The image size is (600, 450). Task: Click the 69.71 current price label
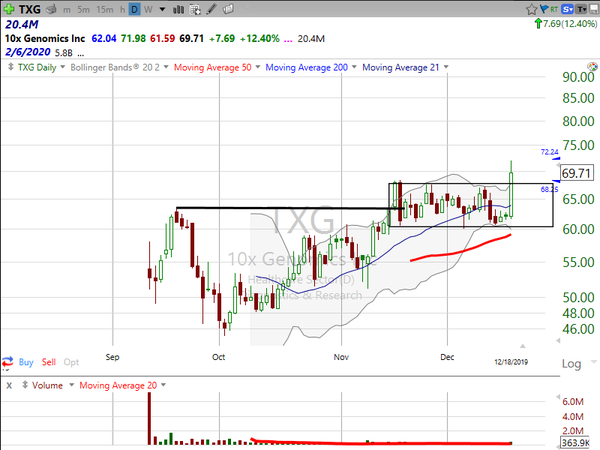577,173
